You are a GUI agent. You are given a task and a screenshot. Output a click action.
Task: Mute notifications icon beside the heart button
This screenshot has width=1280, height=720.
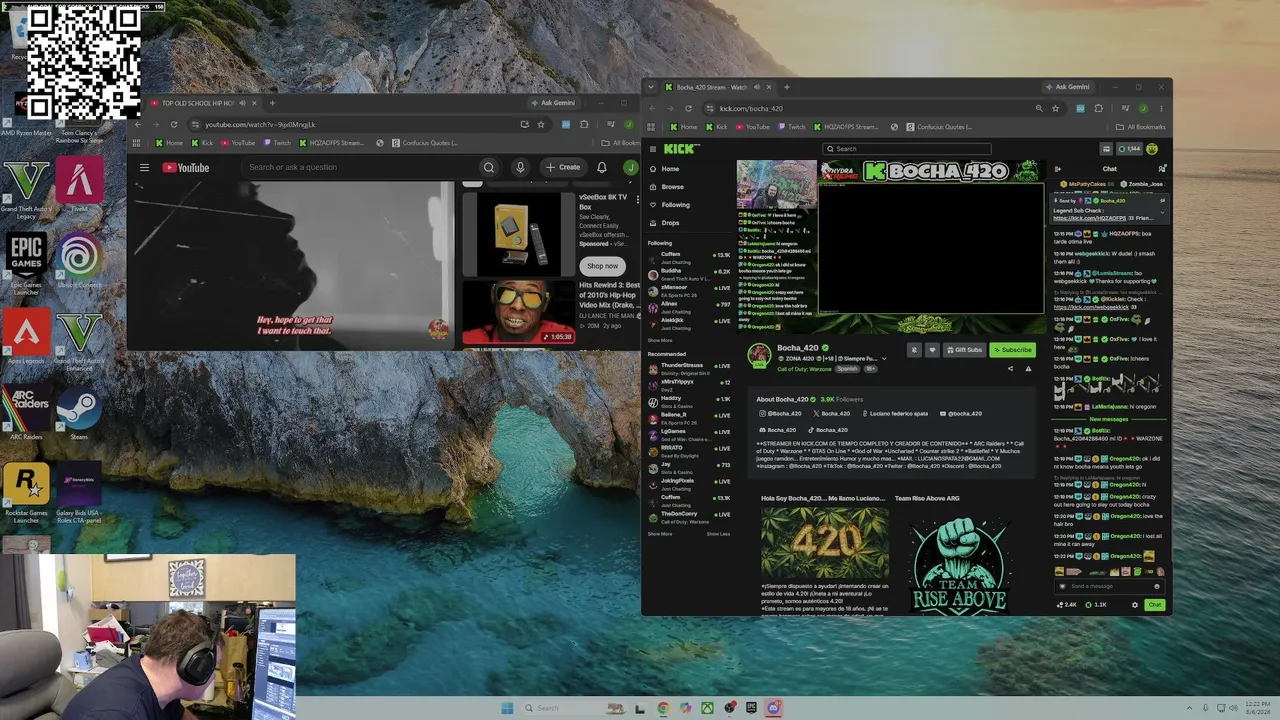click(914, 350)
